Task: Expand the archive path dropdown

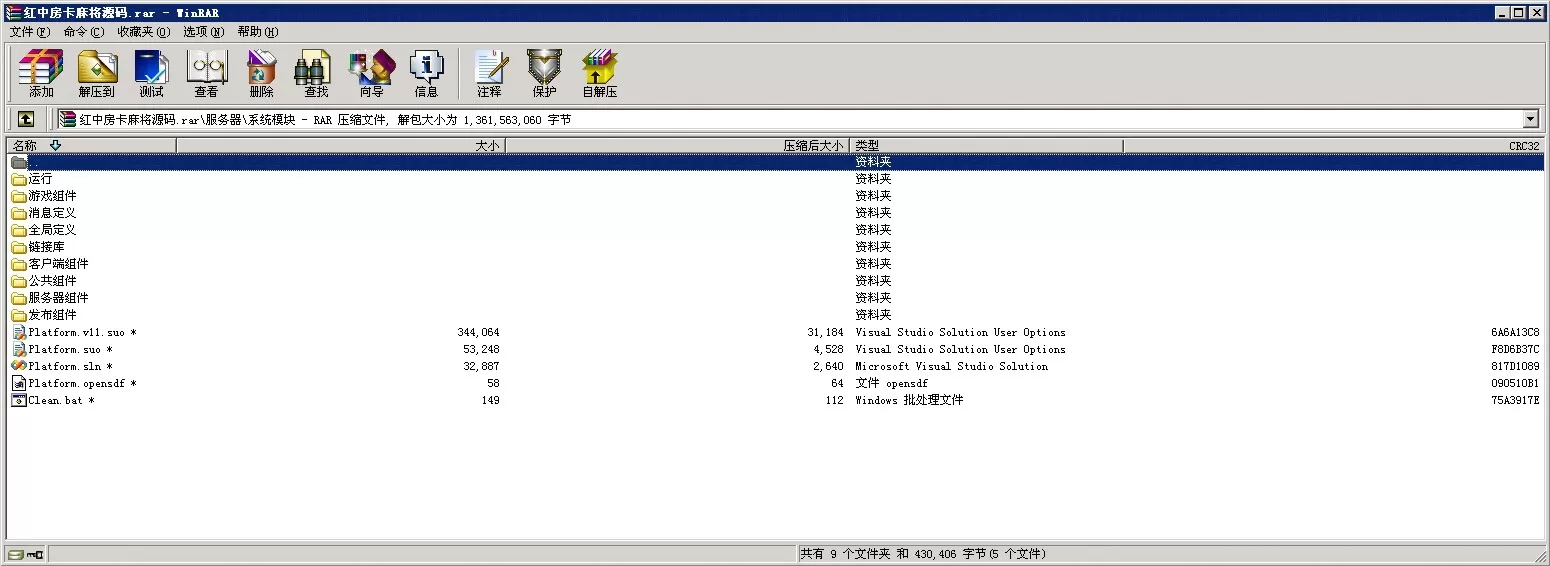Action: (1530, 120)
